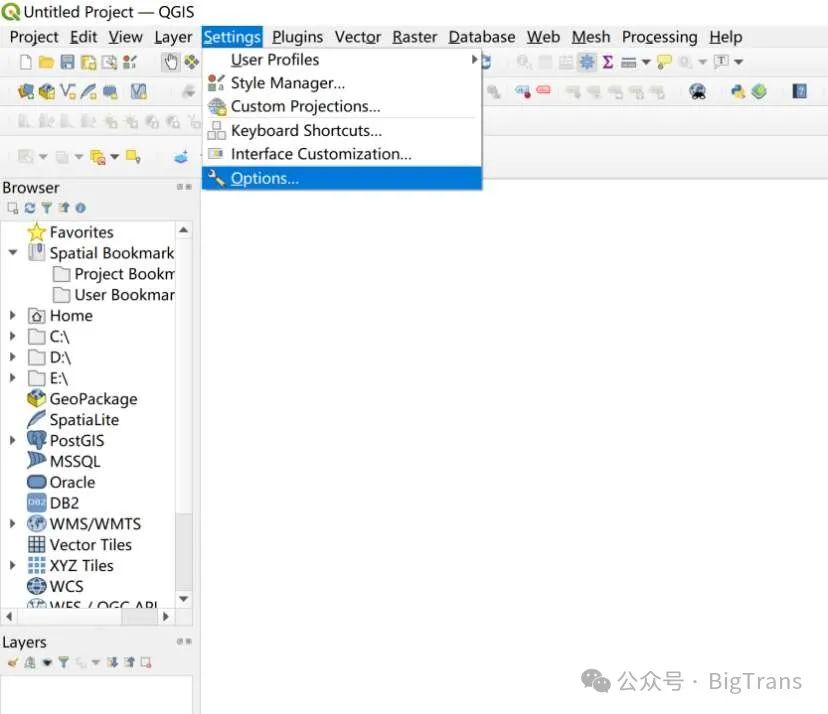Open the Processing menu

click(659, 37)
